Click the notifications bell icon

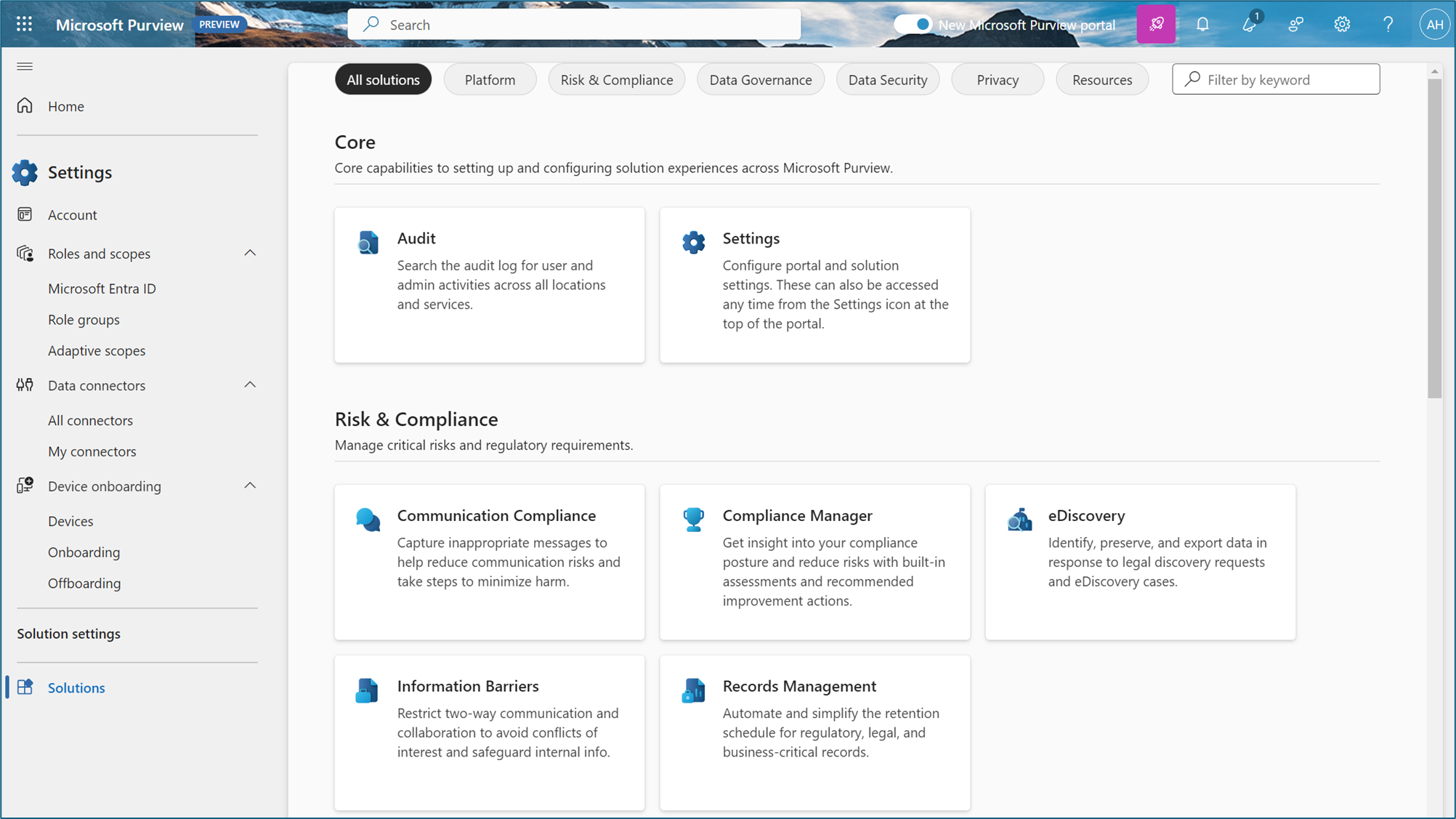tap(1202, 24)
